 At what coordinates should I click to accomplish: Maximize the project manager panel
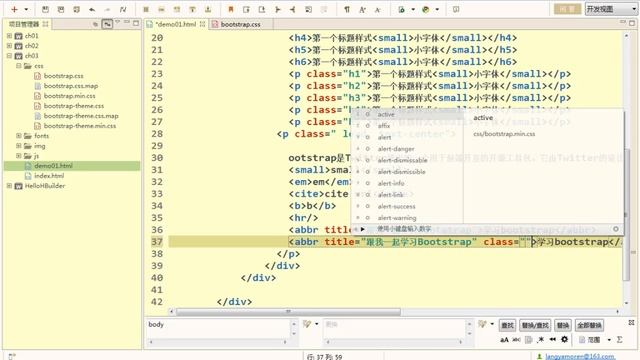pos(136,23)
